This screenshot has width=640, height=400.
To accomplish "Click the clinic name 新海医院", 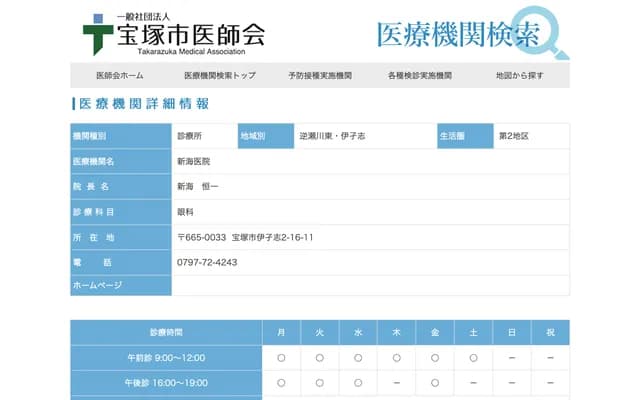I will (x=193, y=161).
